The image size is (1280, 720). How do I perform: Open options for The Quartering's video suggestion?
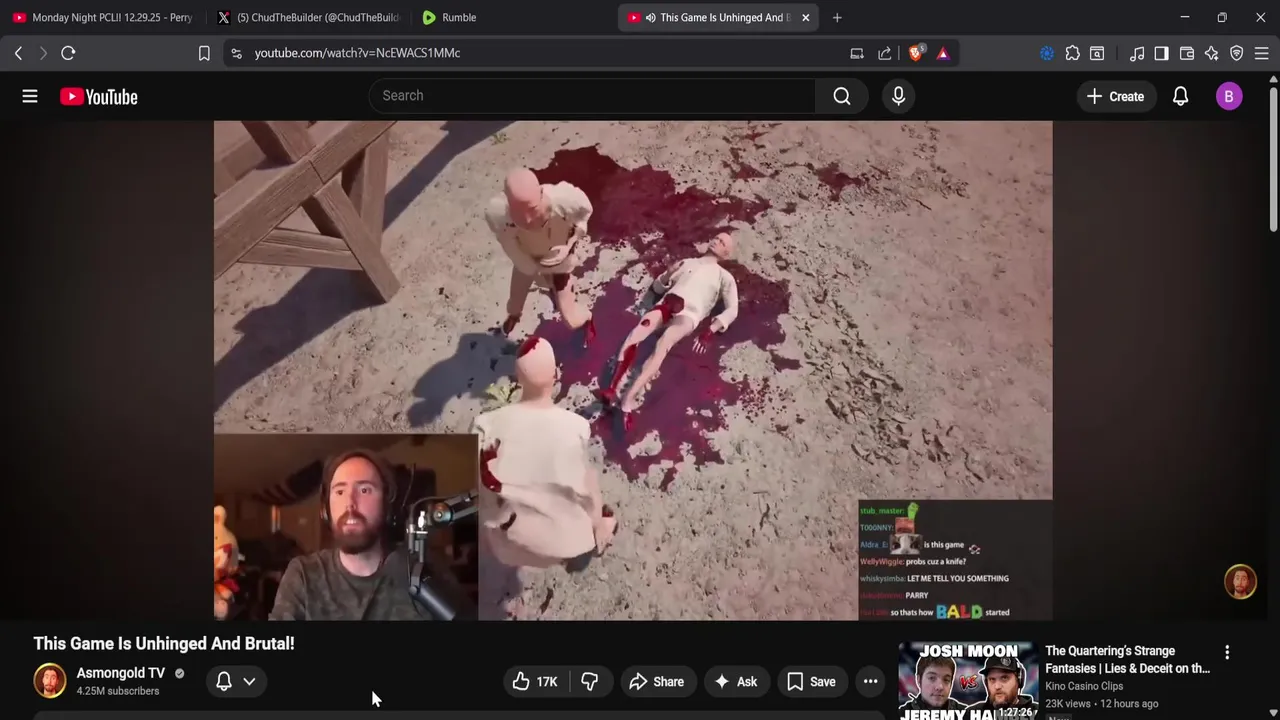pyautogui.click(x=1227, y=652)
